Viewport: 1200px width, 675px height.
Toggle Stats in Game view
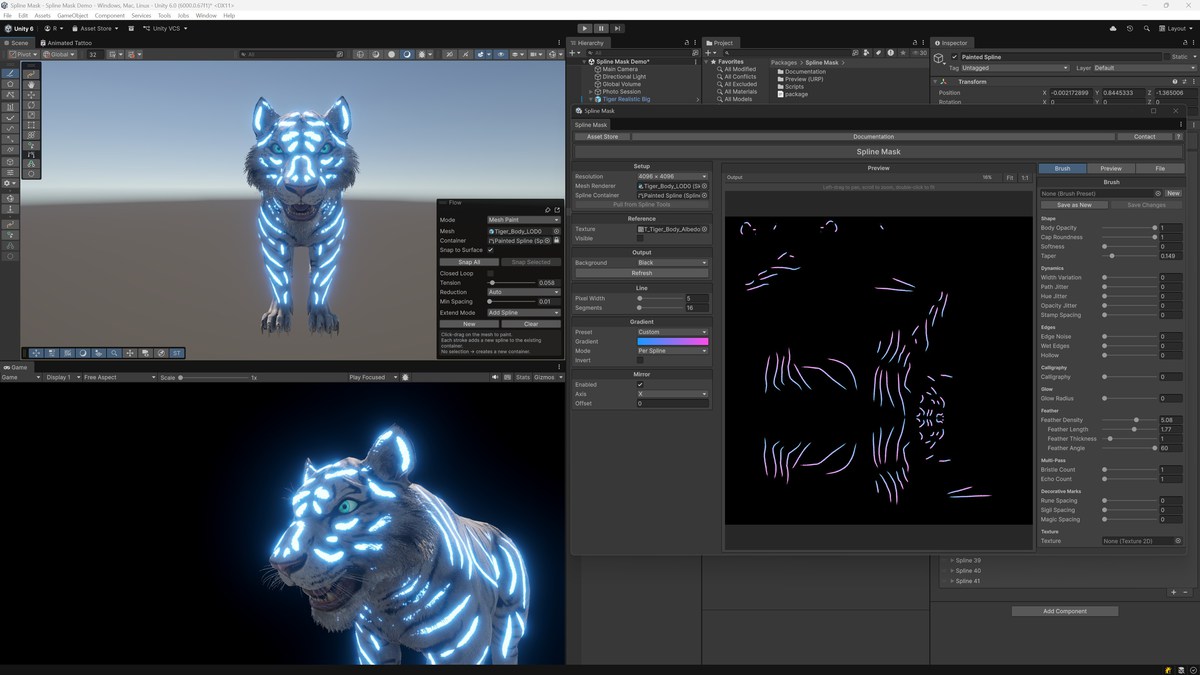coord(521,377)
